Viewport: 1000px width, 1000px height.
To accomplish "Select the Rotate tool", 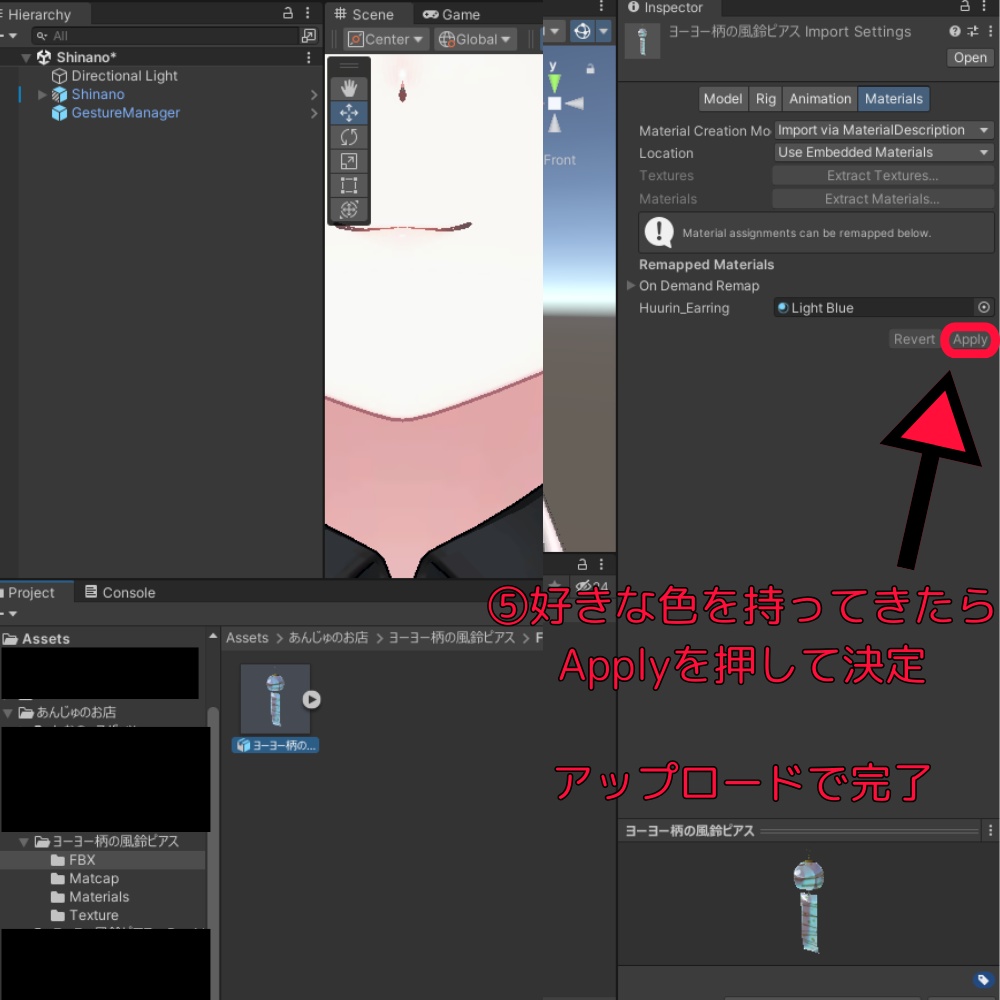I will click(348, 137).
